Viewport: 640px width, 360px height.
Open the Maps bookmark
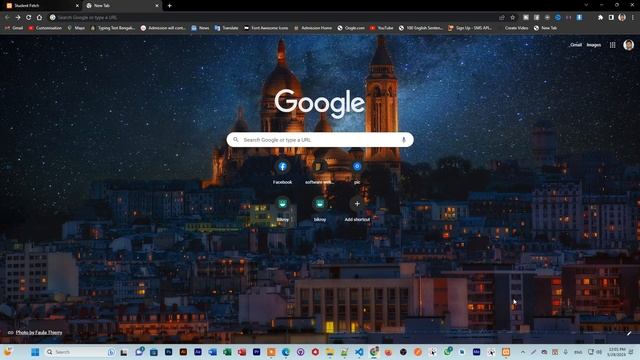pos(76,28)
